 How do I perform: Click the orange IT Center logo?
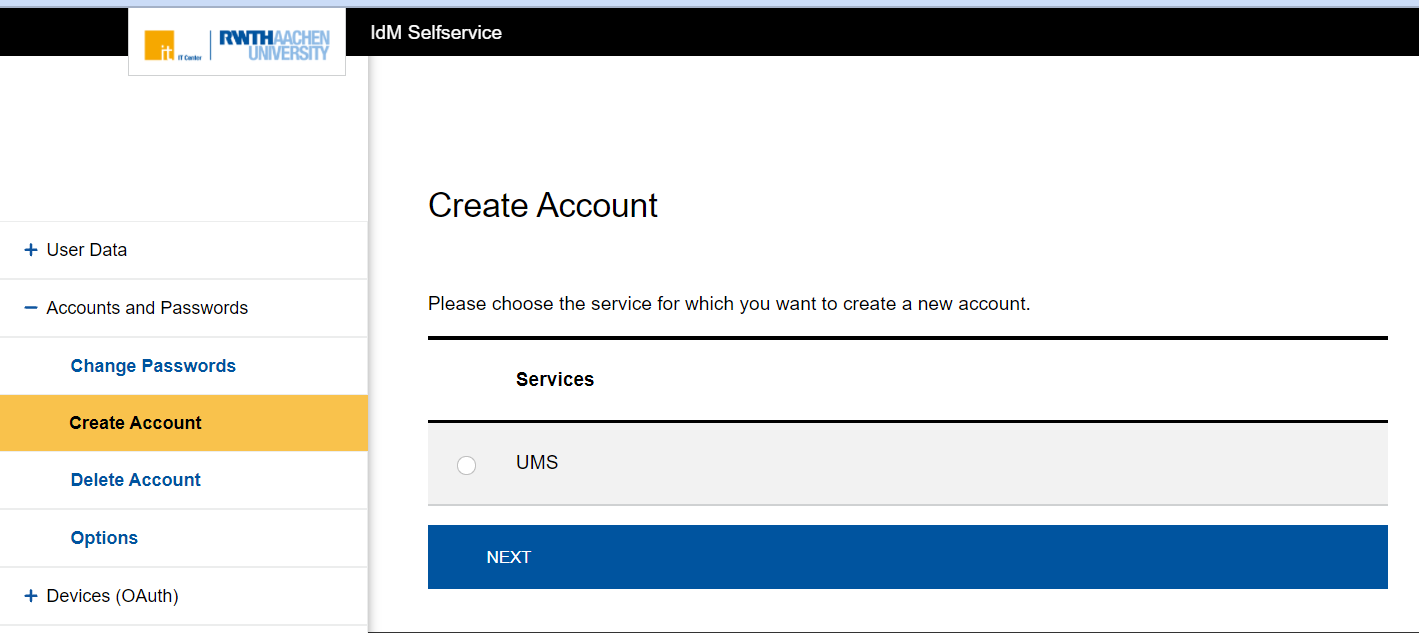click(160, 45)
